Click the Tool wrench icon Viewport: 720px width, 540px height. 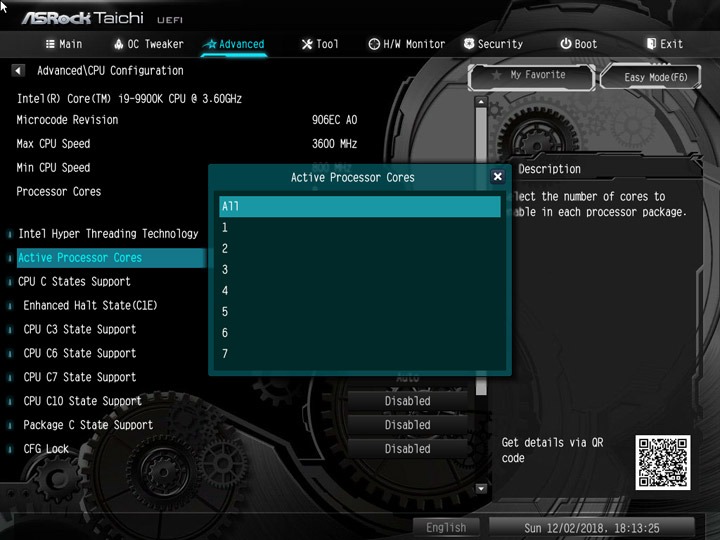point(307,44)
